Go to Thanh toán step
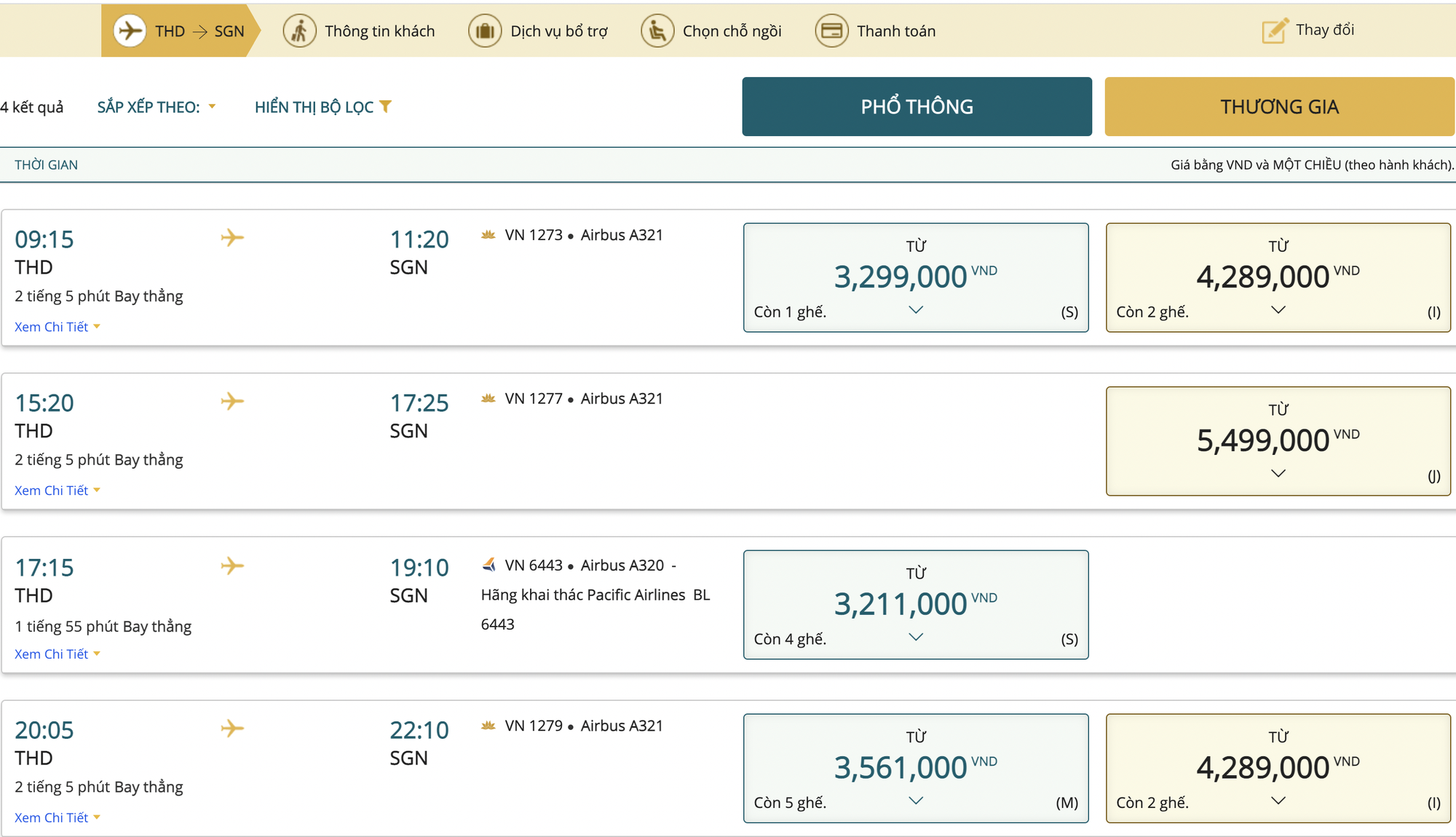1456x837 pixels. tap(875, 31)
